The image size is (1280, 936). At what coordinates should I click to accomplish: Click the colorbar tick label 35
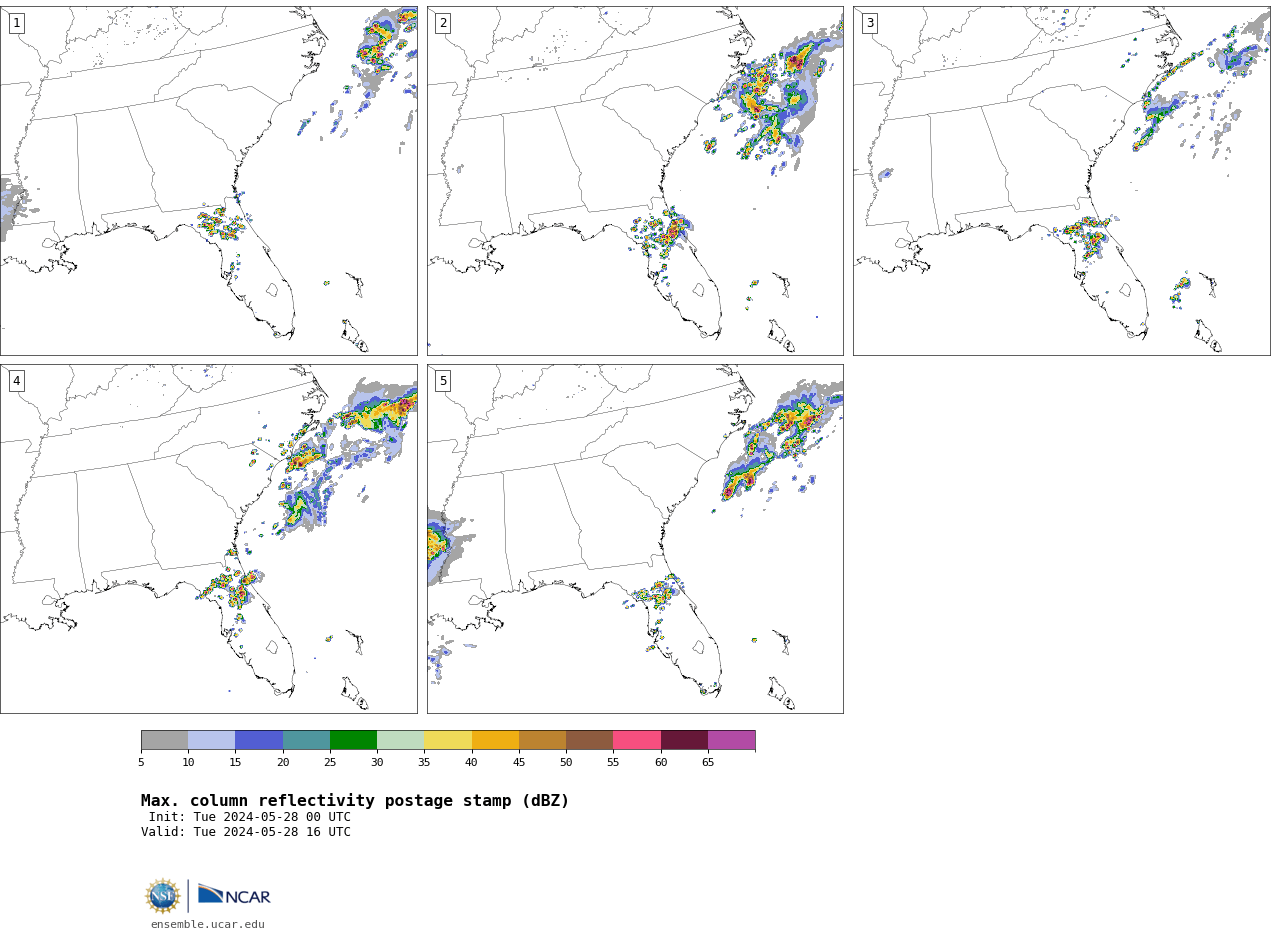click(424, 762)
